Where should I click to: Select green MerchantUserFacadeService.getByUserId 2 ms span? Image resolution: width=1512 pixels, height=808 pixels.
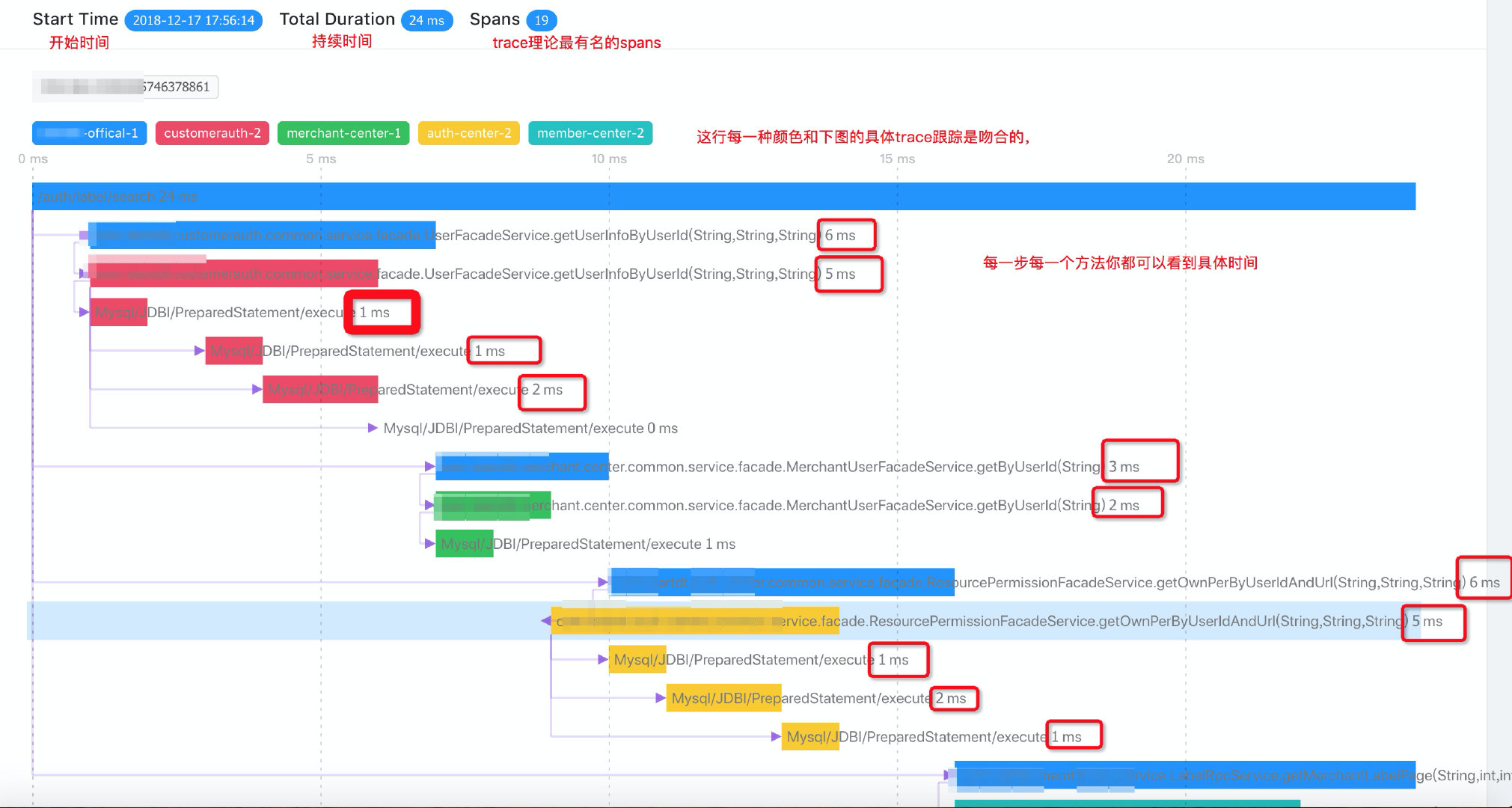pyautogui.click(x=494, y=506)
